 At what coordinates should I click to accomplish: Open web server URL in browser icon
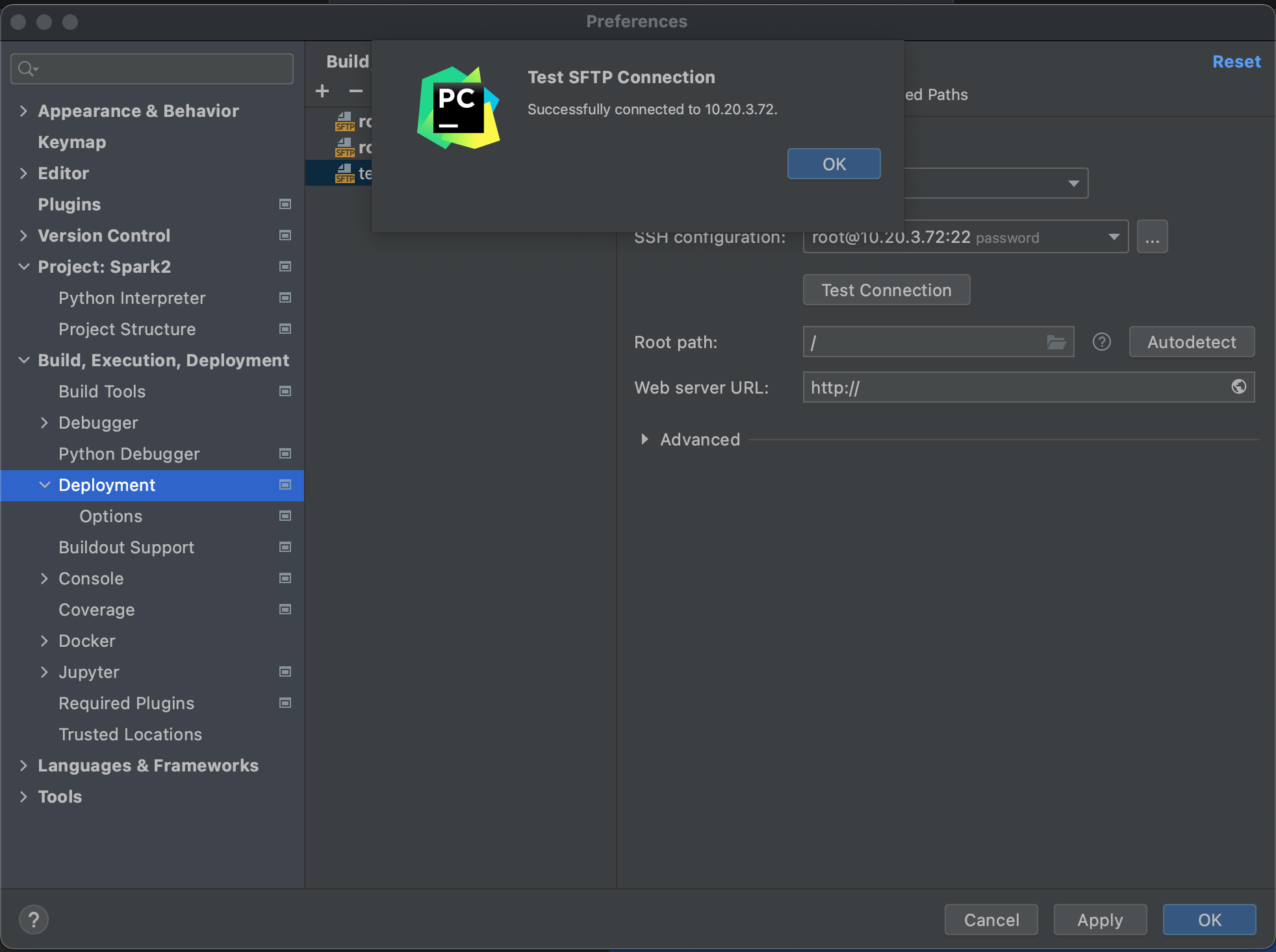coord(1238,387)
